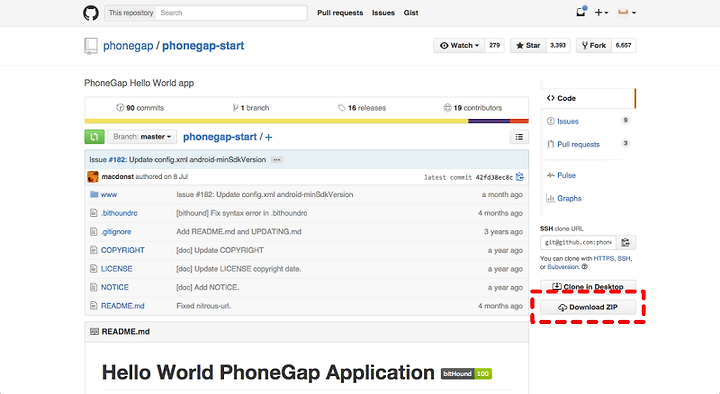Create new file with plus icon
This screenshot has height=394, width=720.
coord(269,137)
